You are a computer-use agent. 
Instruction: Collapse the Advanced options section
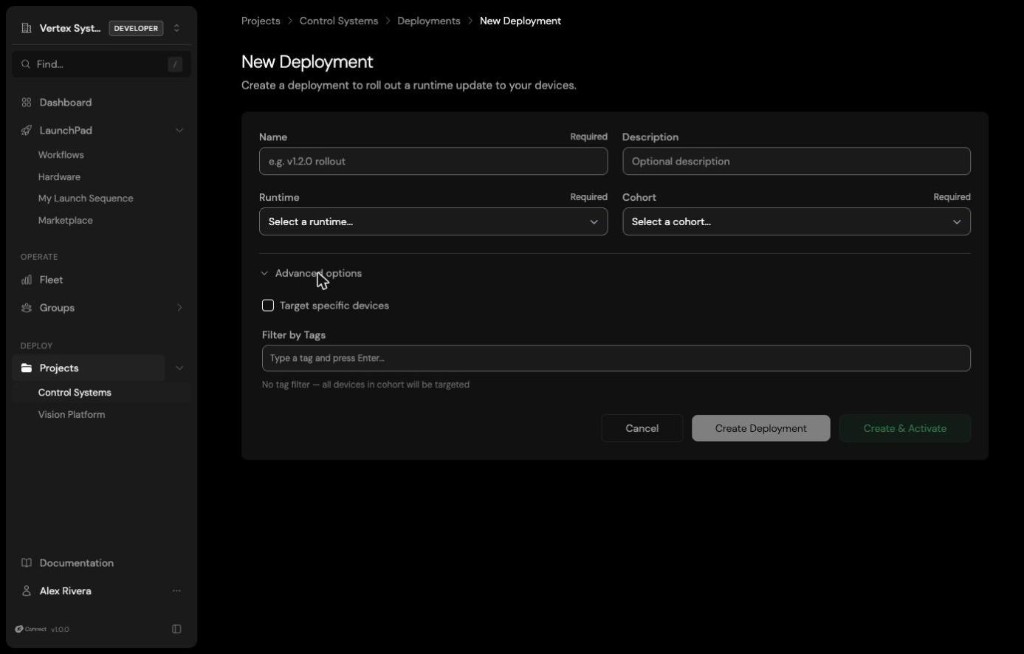click(311, 274)
